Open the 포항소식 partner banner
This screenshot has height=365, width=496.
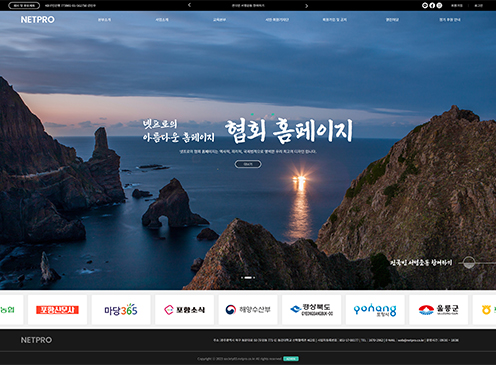[184, 310]
